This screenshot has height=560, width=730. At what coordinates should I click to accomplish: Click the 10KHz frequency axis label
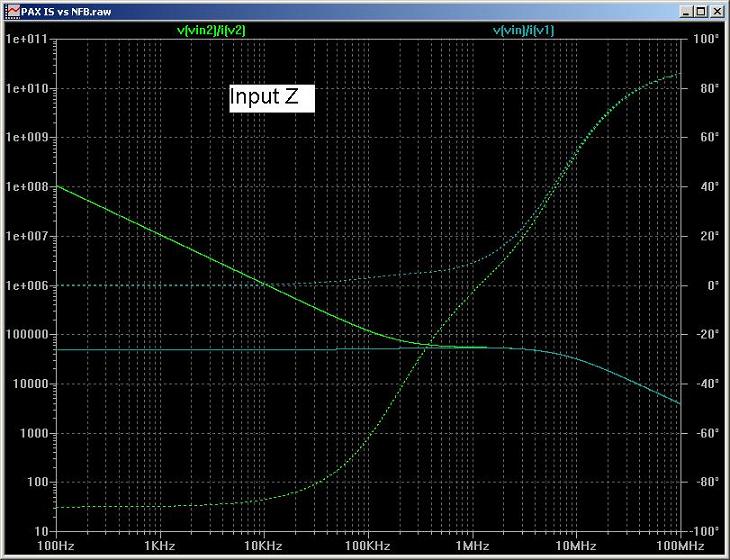point(264,546)
